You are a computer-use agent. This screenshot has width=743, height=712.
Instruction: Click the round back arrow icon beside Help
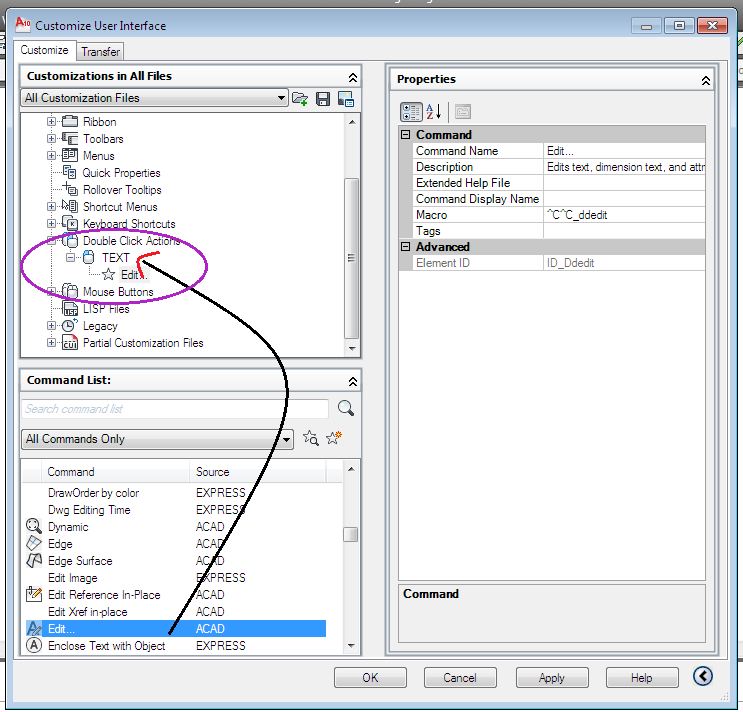[703, 676]
